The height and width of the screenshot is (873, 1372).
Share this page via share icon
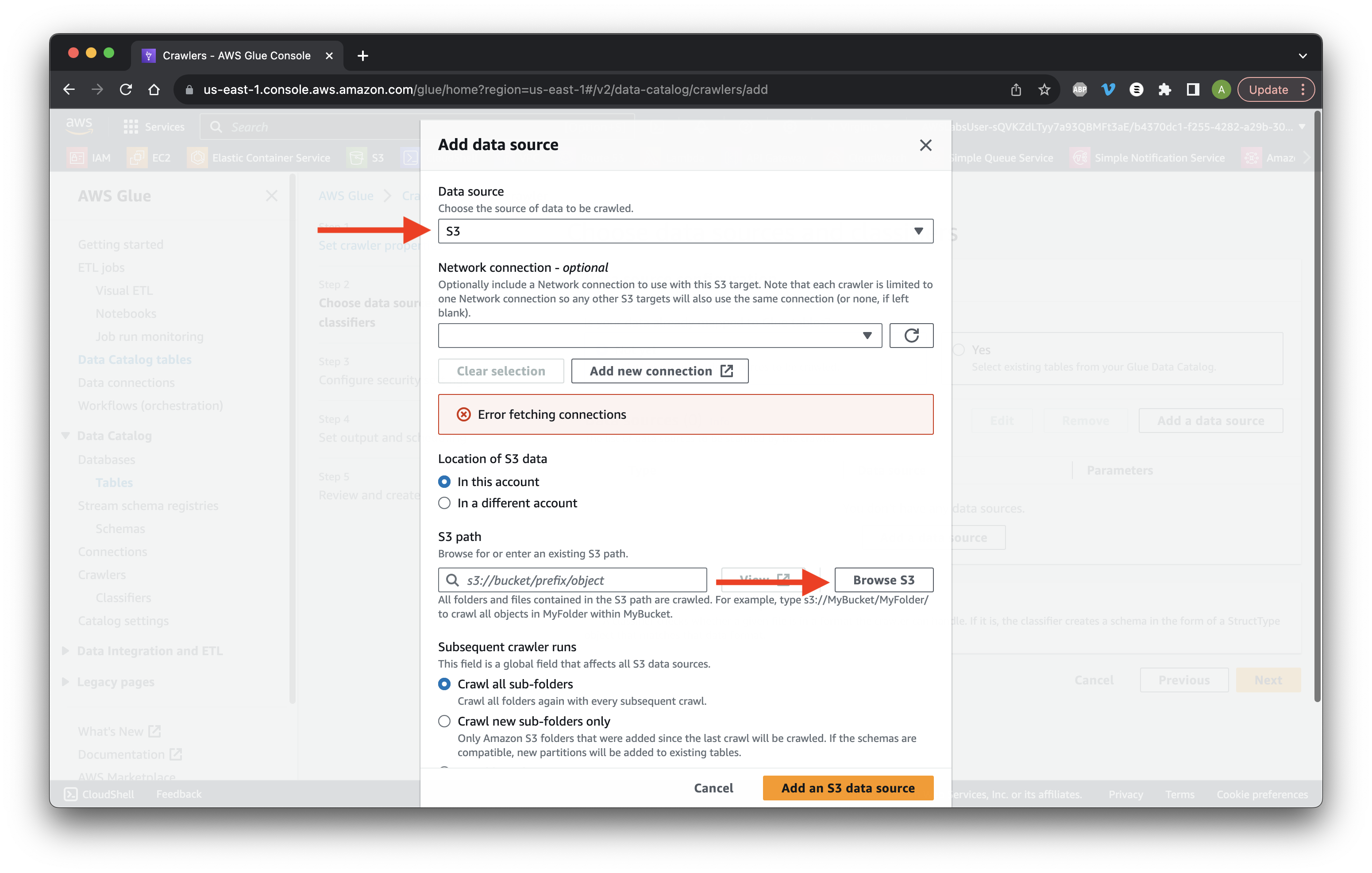1016,89
